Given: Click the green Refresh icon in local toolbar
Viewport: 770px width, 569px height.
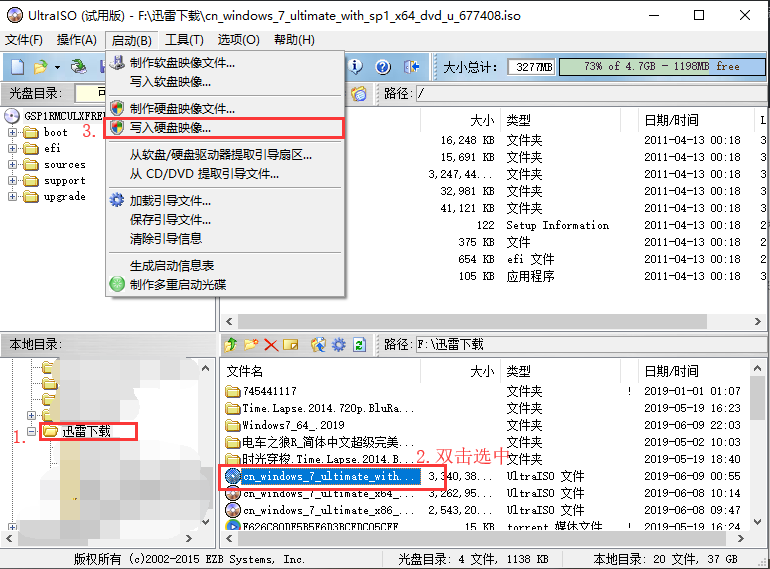Looking at the screenshot, I should coord(359,345).
